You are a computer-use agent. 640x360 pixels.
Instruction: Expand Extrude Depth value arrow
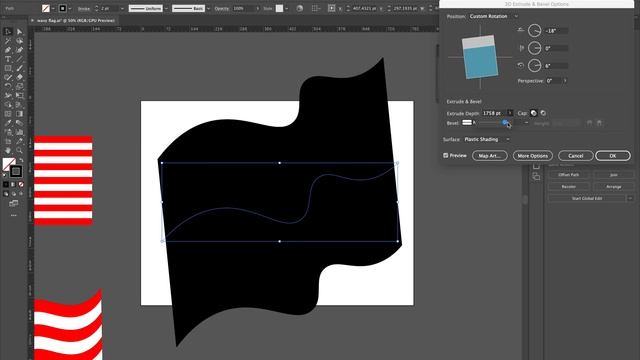(510, 113)
